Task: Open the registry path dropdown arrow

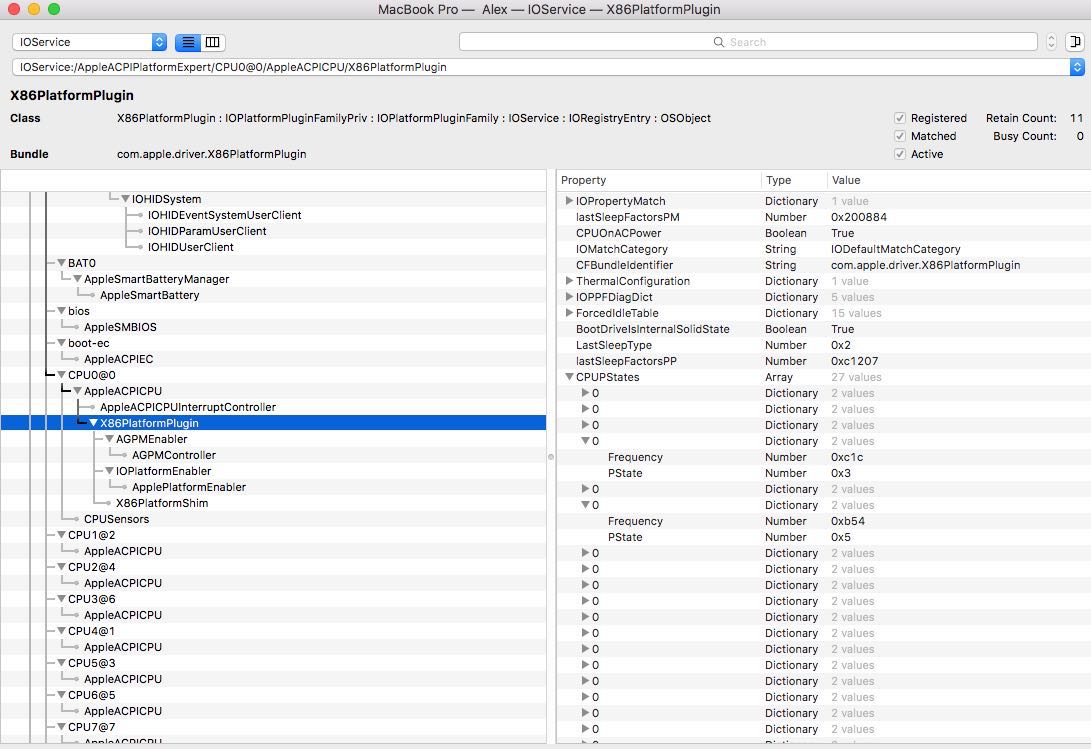Action: point(1077,67)
